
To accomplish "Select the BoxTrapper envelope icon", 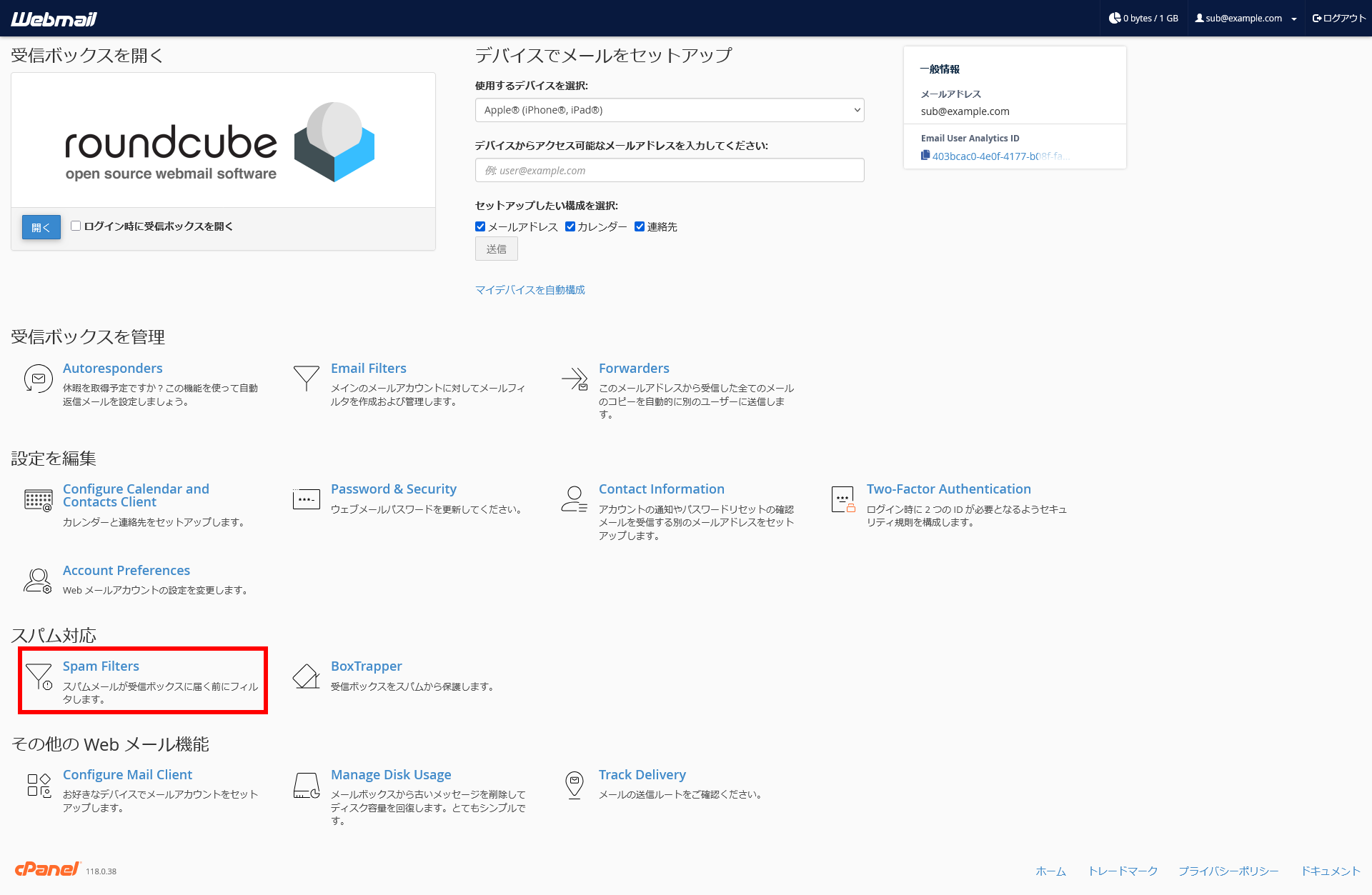I will tap(306, 677).
